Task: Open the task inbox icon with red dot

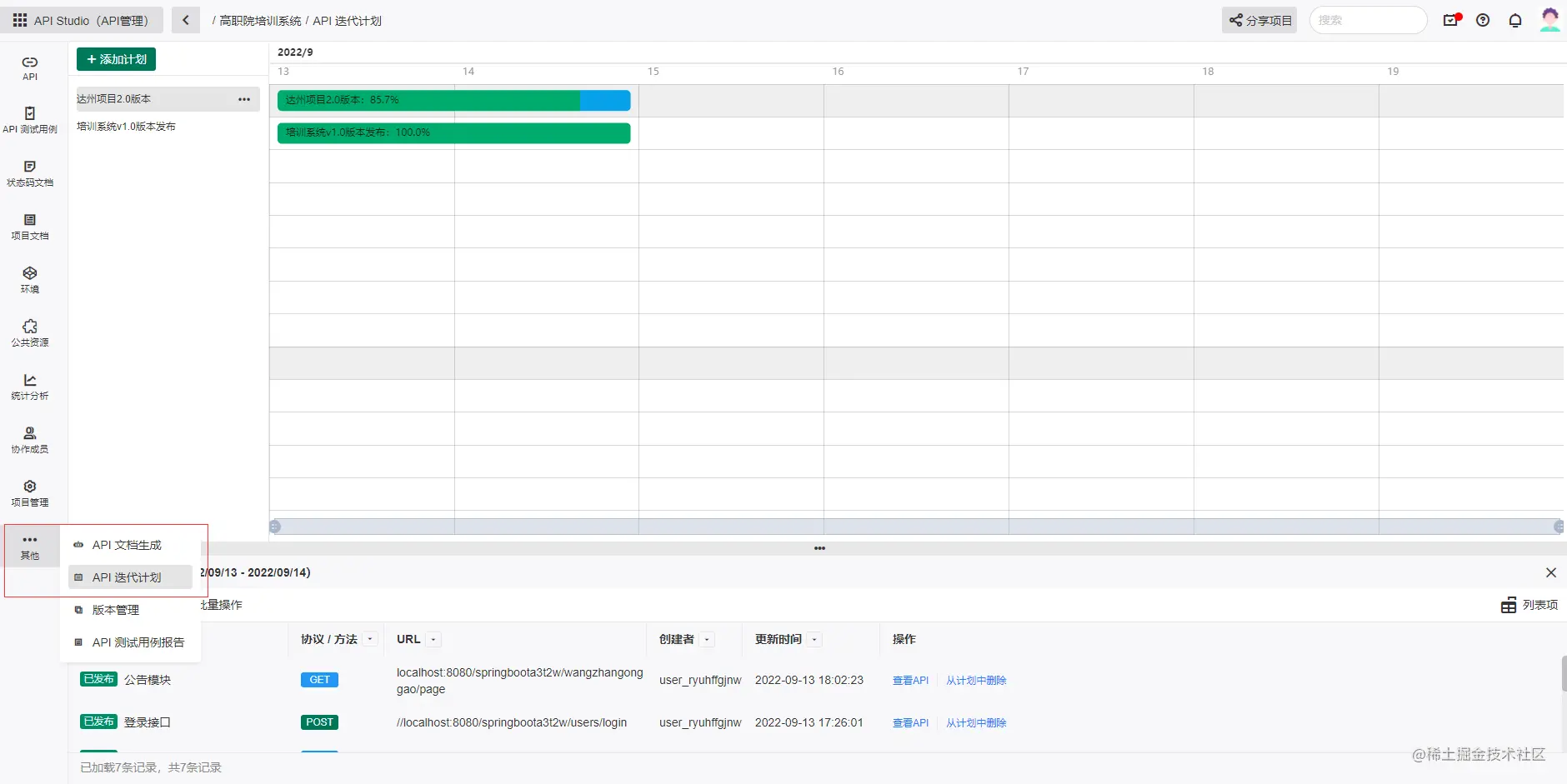Action: [x=1451, y=20]
